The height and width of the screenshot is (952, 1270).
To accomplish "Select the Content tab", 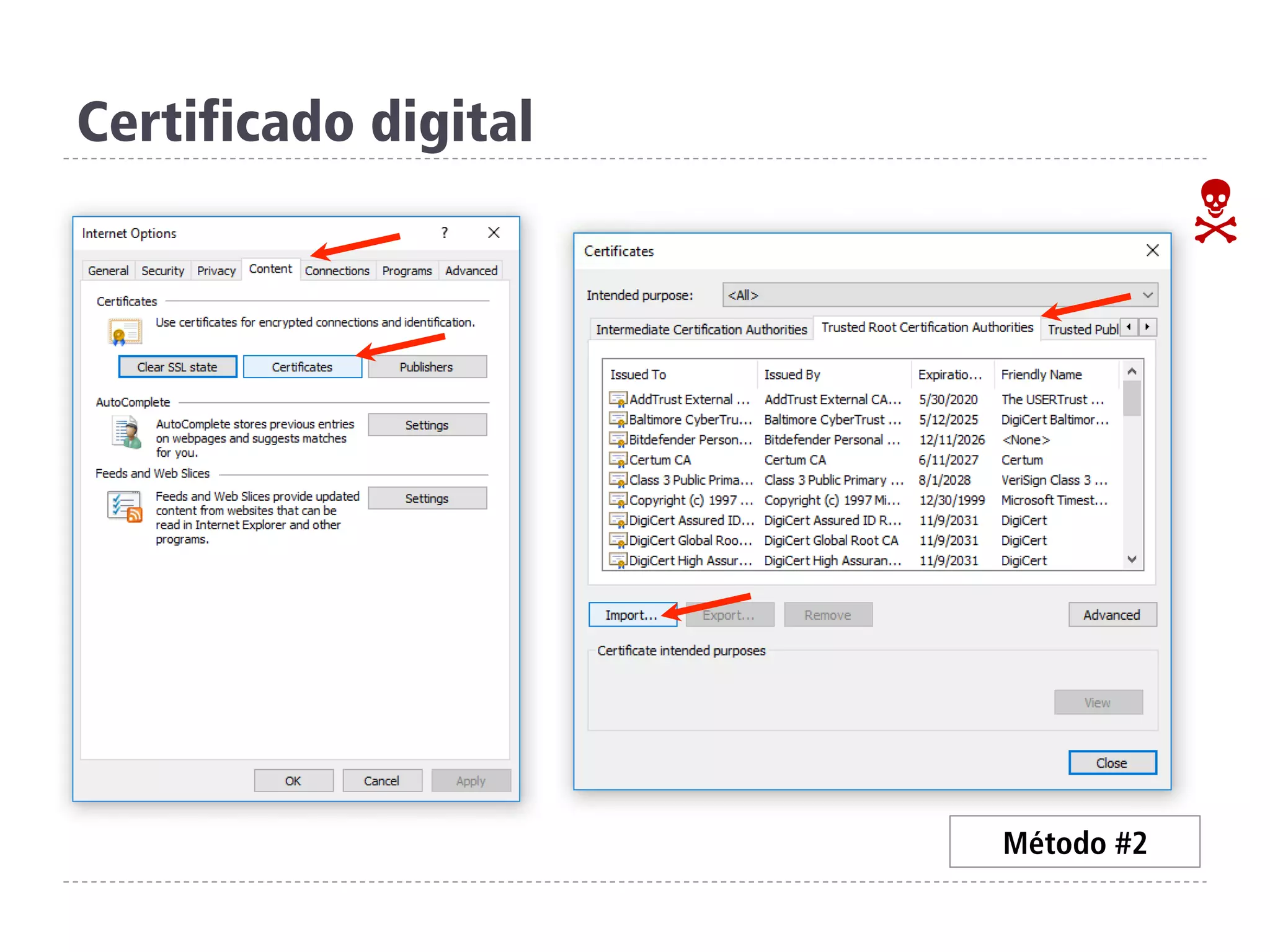I will coord(270,269).
